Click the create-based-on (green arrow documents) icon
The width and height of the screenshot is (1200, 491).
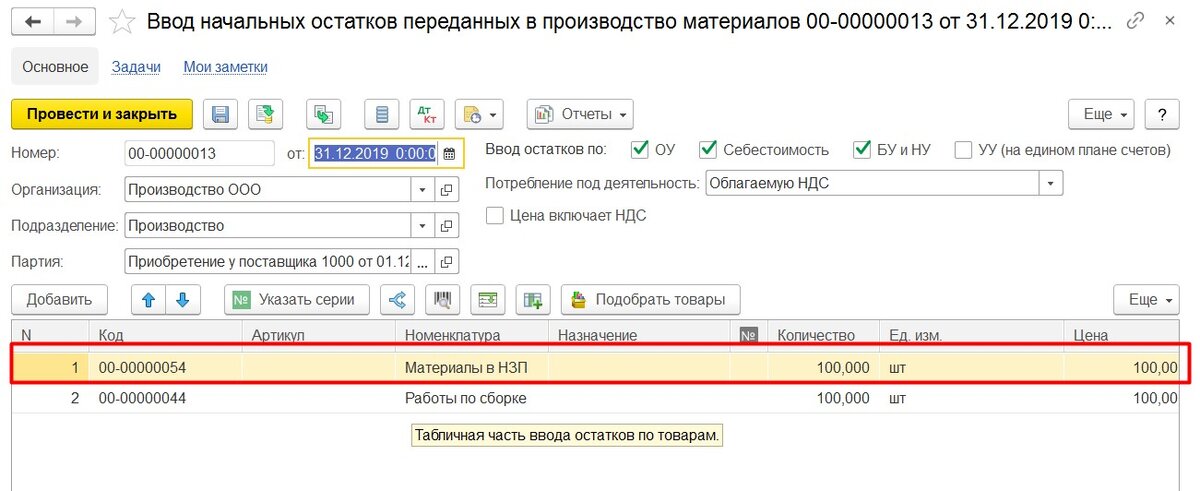point(324,114)
